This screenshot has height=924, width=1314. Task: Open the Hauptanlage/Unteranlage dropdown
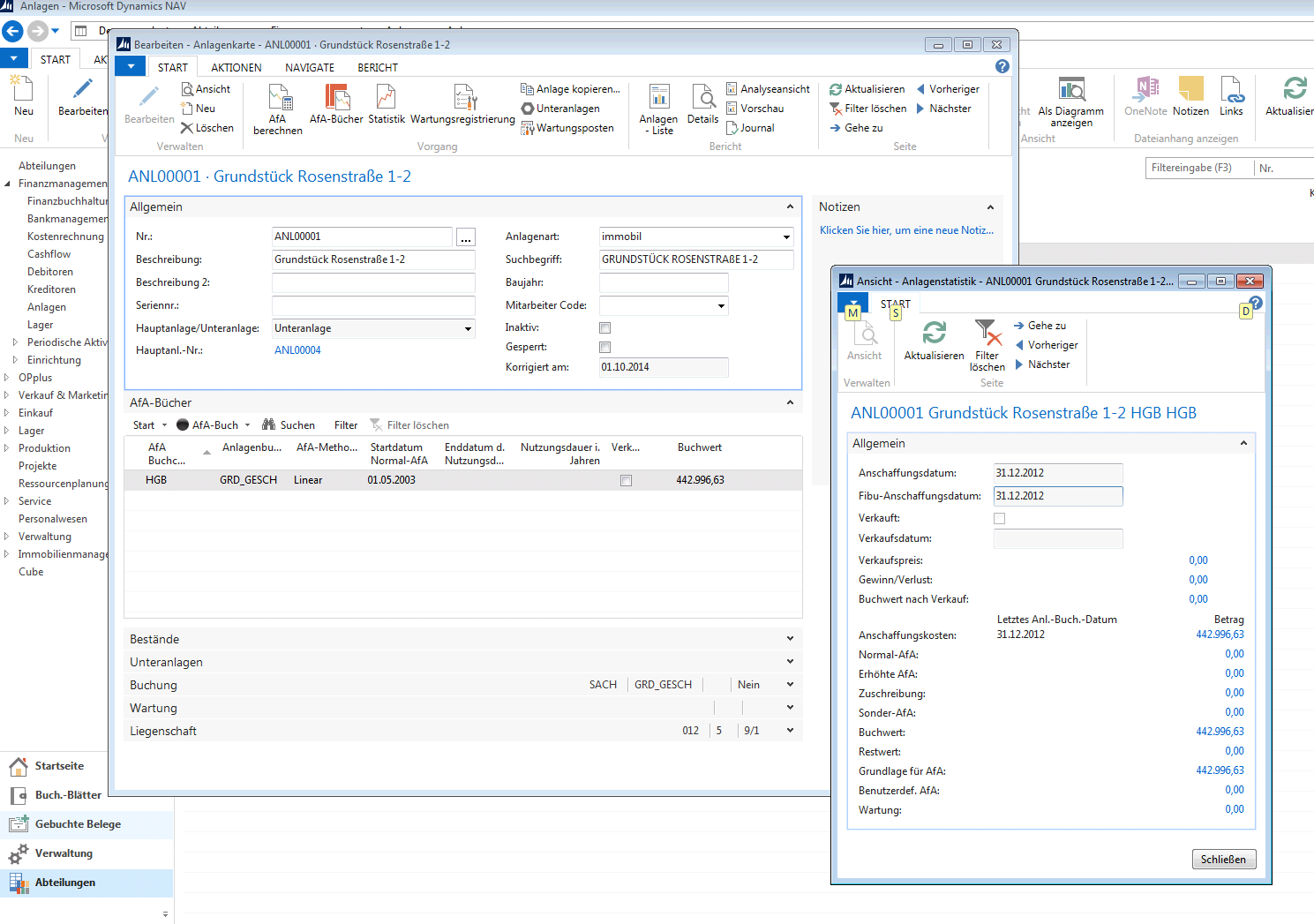(x=468, y=329)
